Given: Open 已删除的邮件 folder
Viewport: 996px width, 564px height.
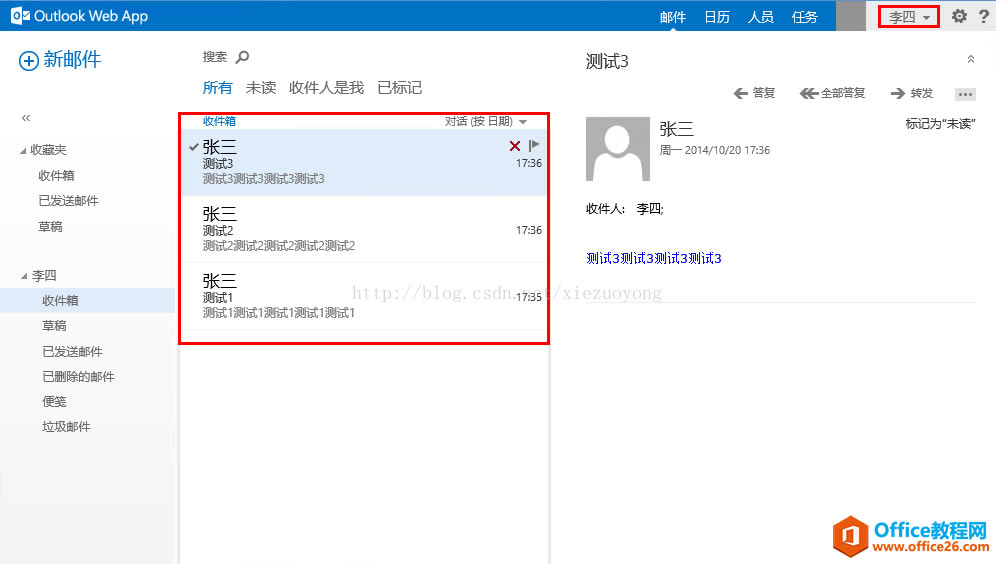Looking at the screenshot, I should click(78, 377).
